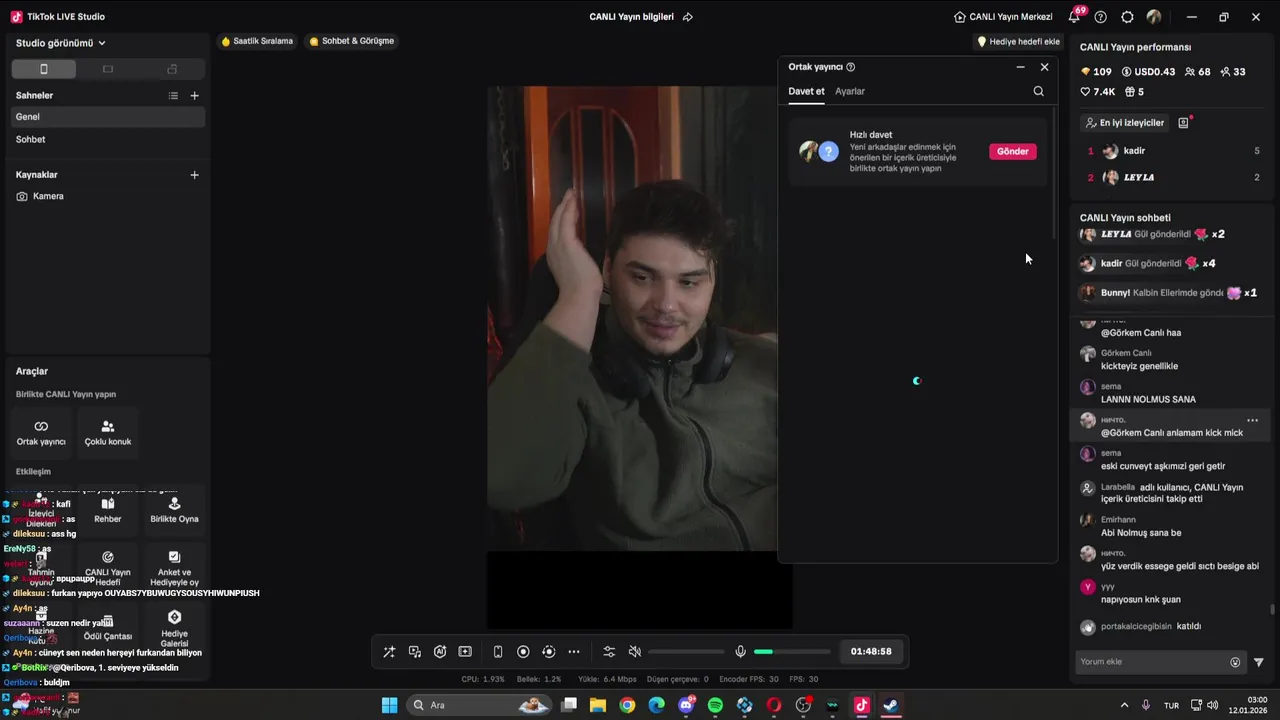The height and width of the screenshot is (720, 1280).
Task: Mute the microphone in bottom toolbar
Action: pyautogui.click(x=740, y=652)
